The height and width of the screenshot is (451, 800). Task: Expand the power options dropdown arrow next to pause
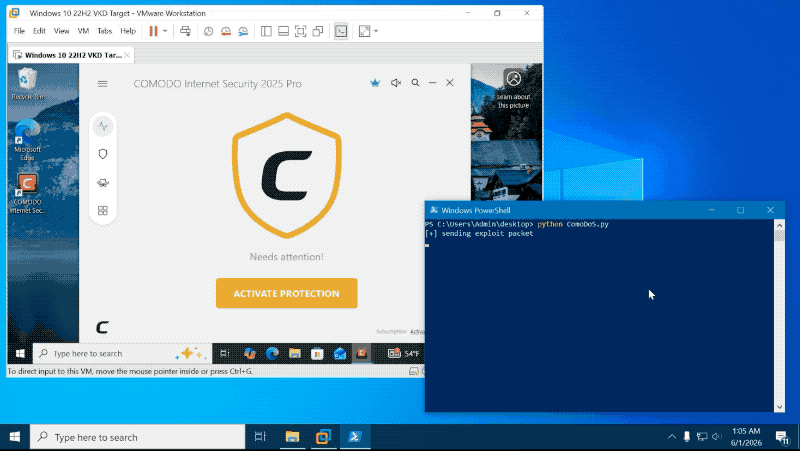coord(165,31)
